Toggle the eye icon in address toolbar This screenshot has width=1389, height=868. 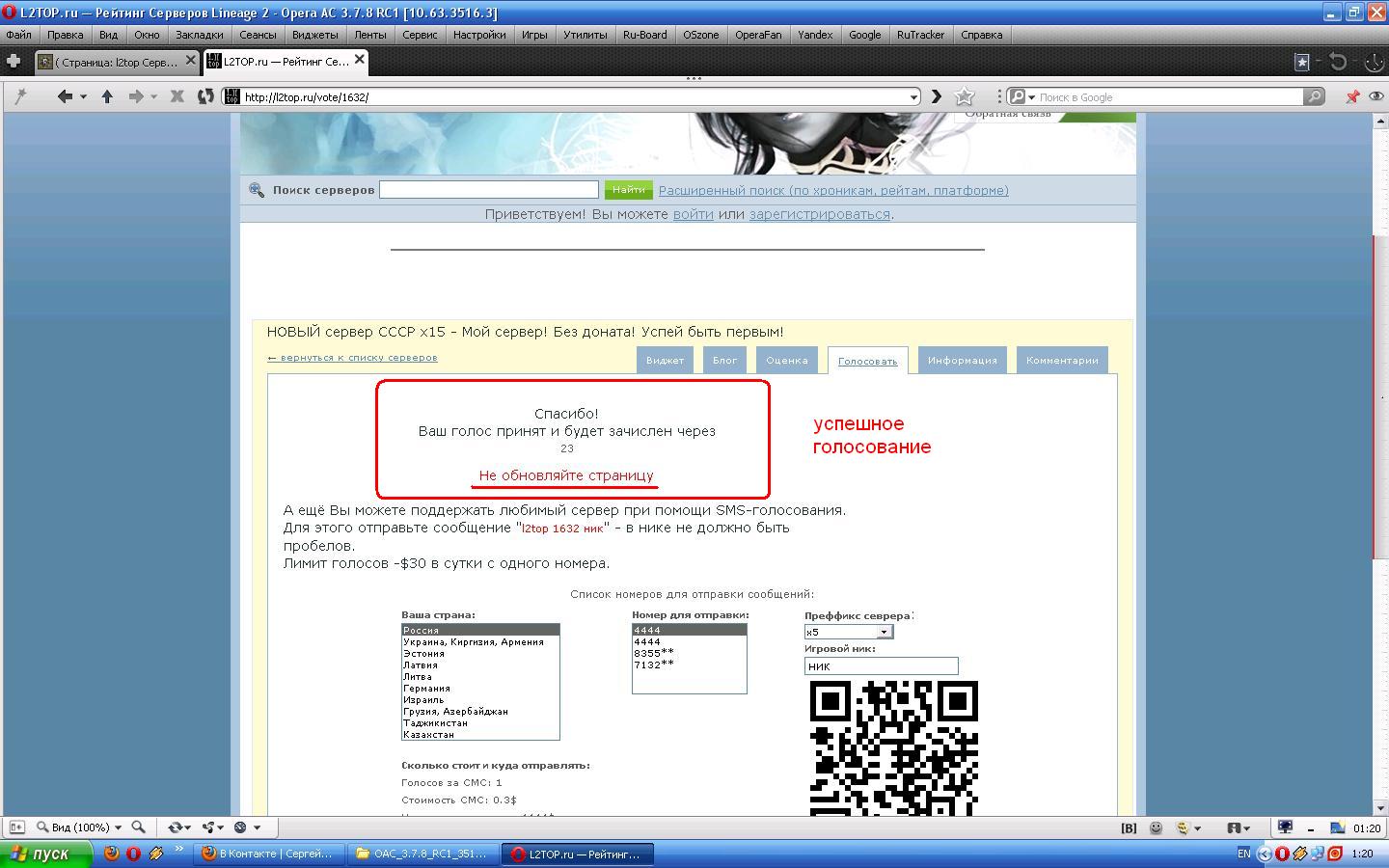pos(1375,96)
